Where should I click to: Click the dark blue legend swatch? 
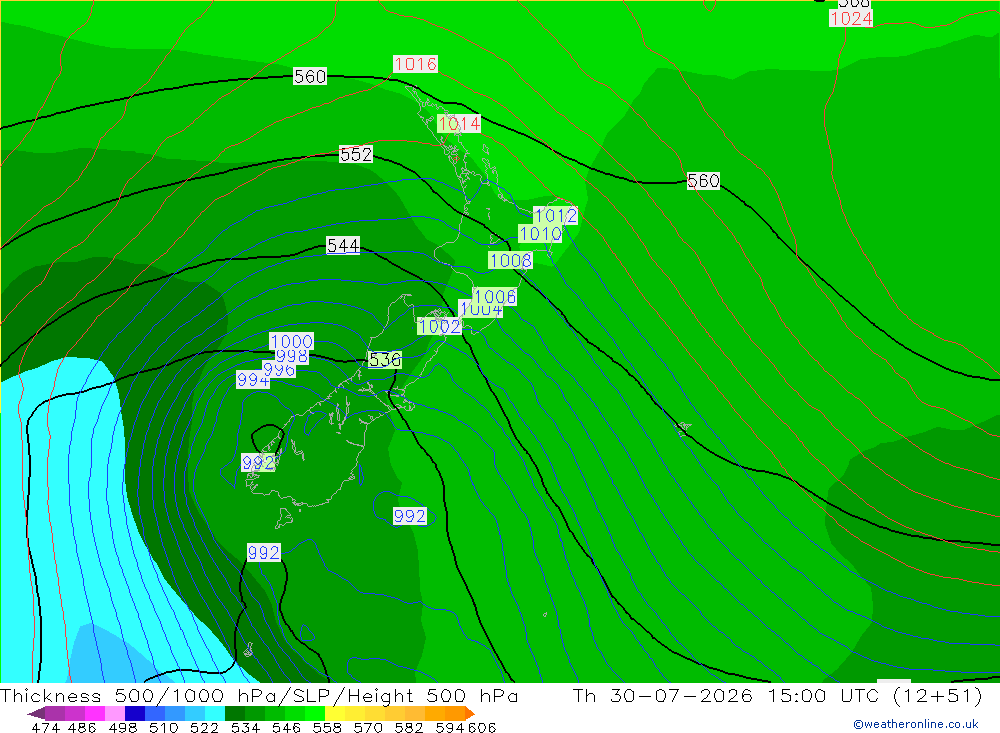click(x=135, y=713)
